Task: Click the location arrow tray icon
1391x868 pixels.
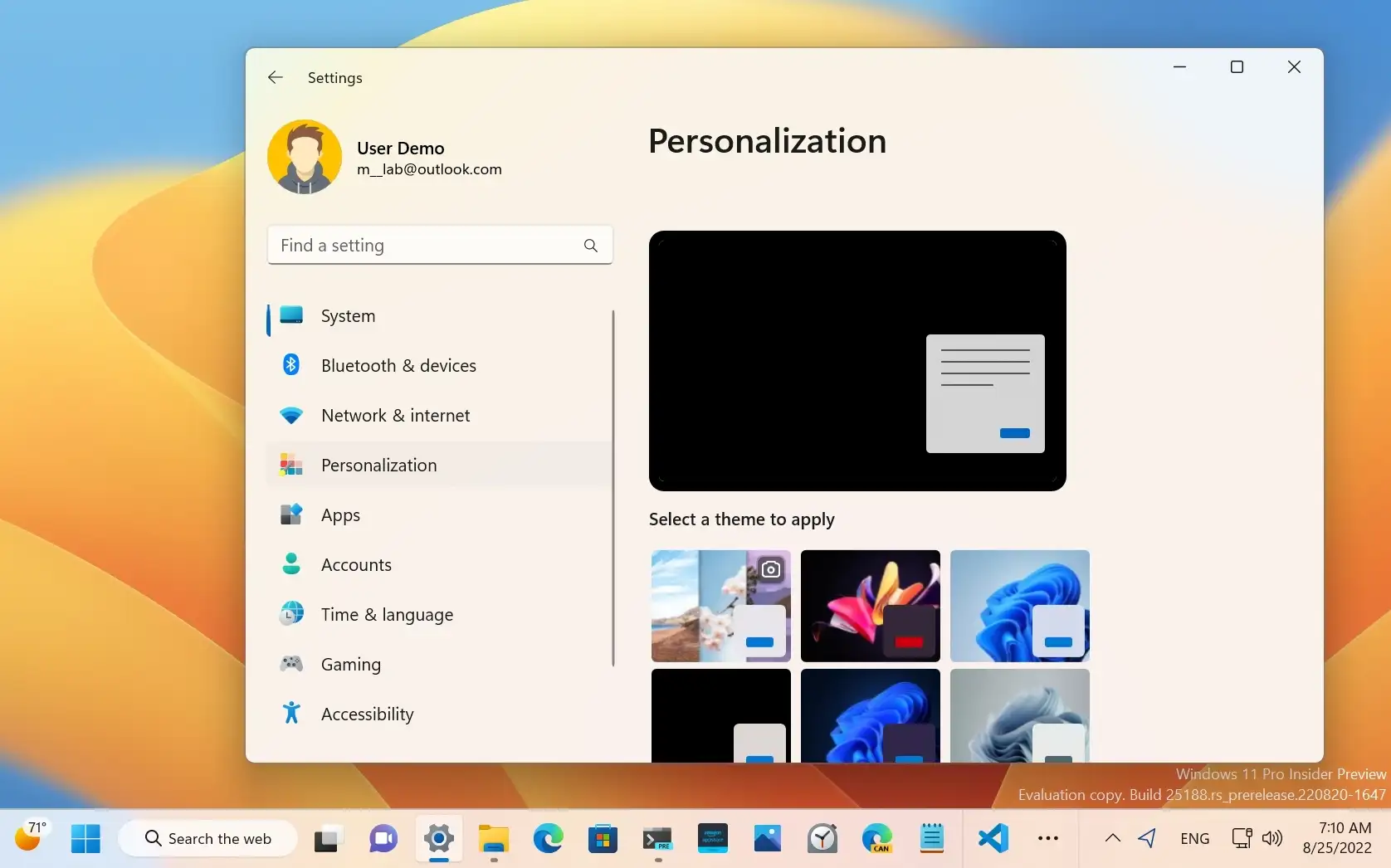Action: [1148, 838]
